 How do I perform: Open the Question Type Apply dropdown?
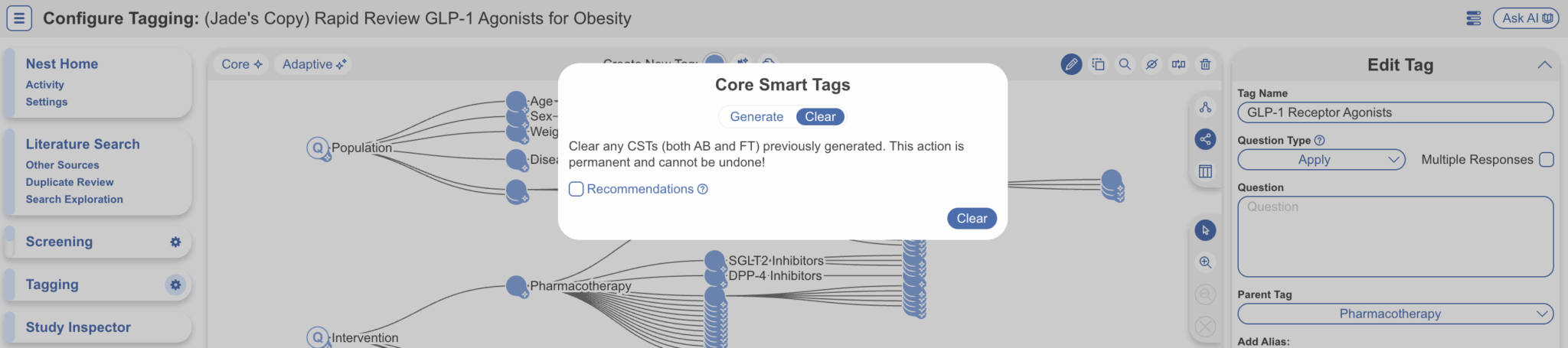1321,160
